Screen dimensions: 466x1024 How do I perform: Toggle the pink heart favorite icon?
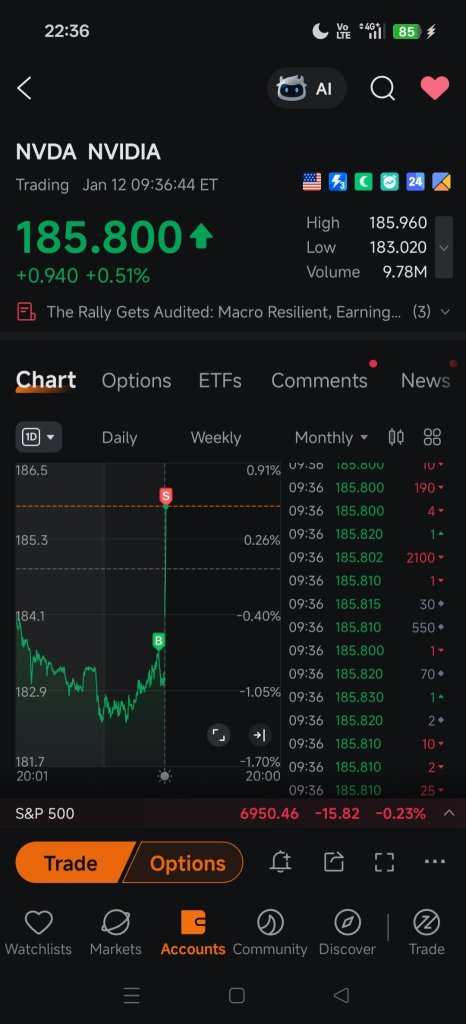click(x=435, y=88)
